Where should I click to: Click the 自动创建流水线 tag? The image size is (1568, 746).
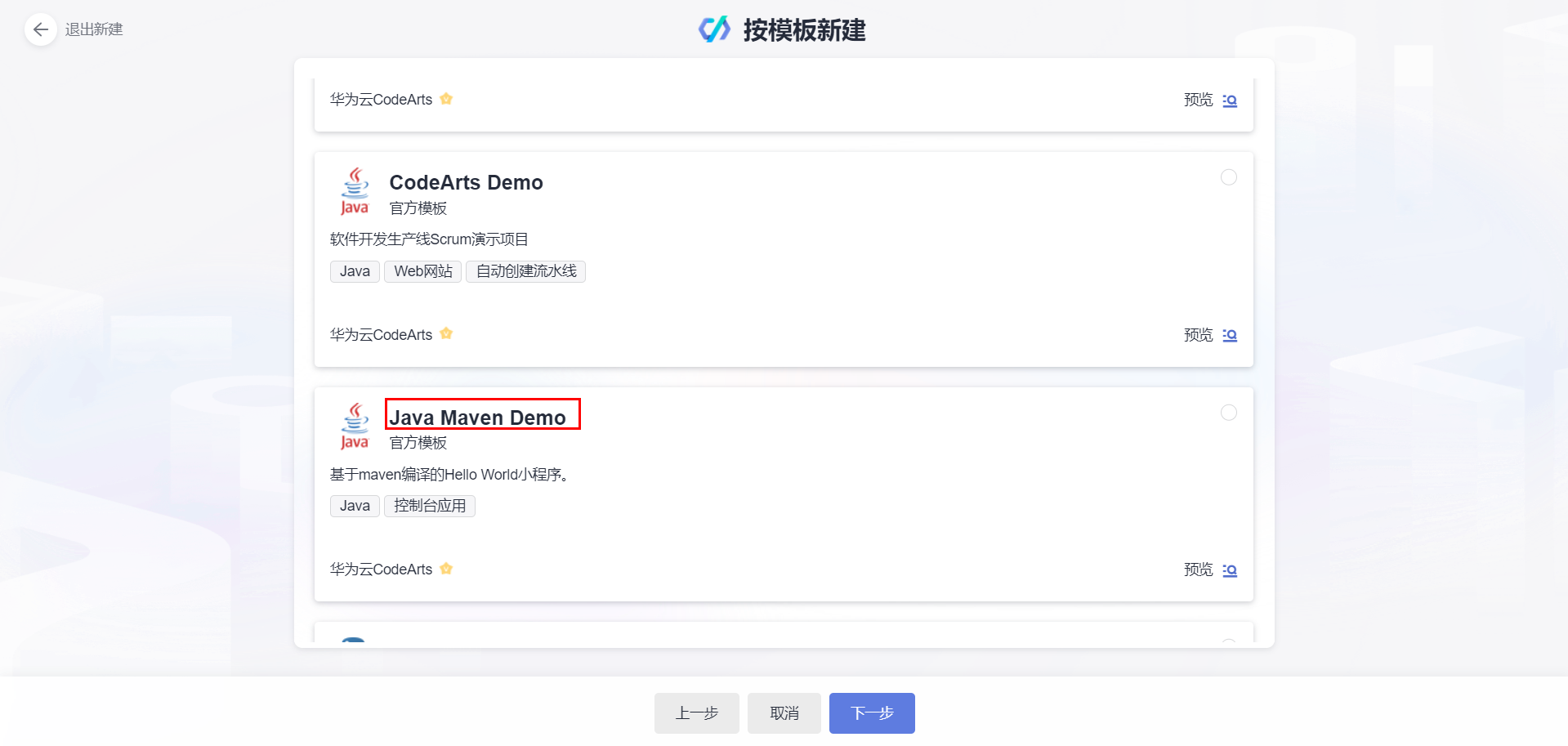pyautogui.click(x=525, y=271)
